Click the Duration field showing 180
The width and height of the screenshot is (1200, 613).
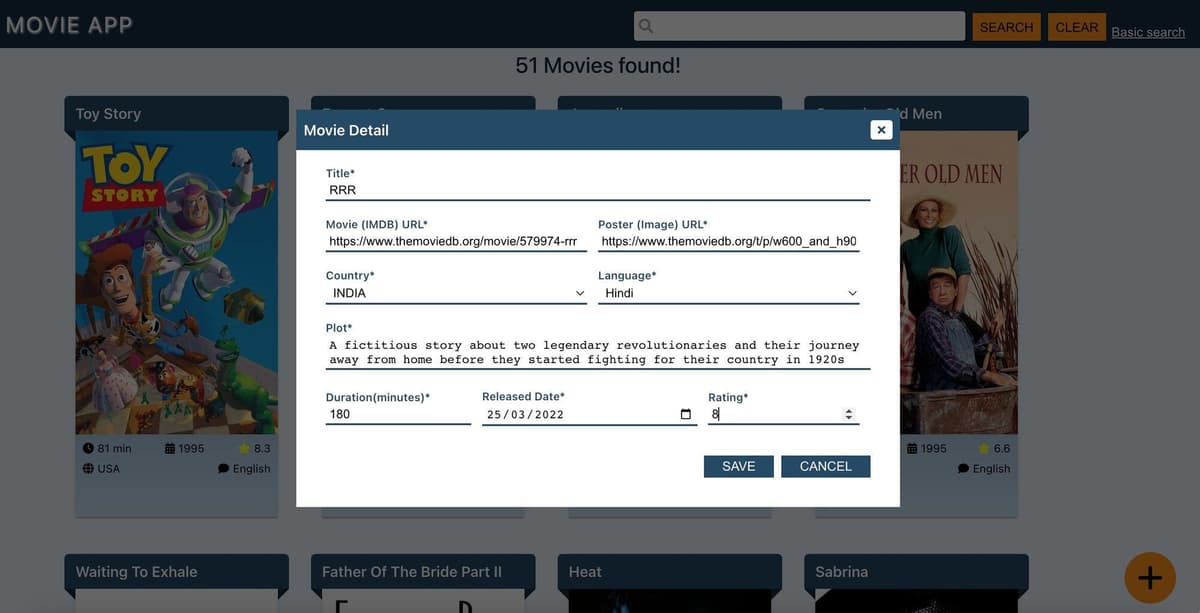click(398, 414)
